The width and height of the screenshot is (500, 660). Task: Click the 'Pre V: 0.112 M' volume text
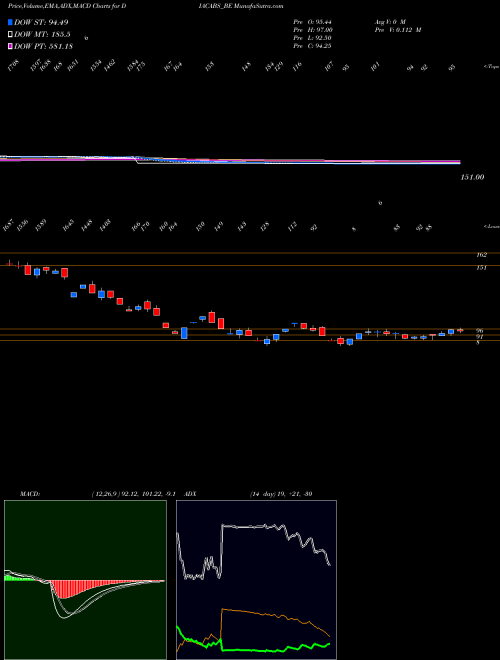coord(397,30)
